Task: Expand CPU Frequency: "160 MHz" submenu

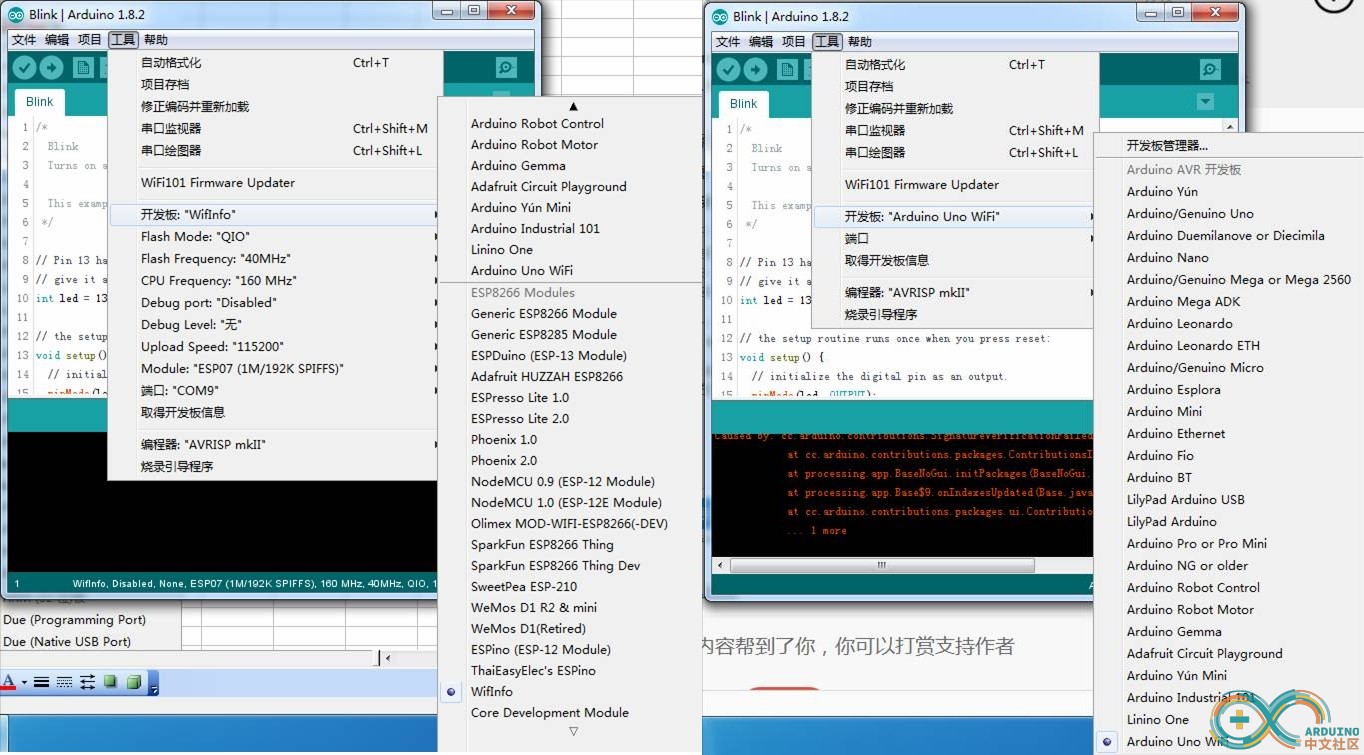Action: pos(274,281)
